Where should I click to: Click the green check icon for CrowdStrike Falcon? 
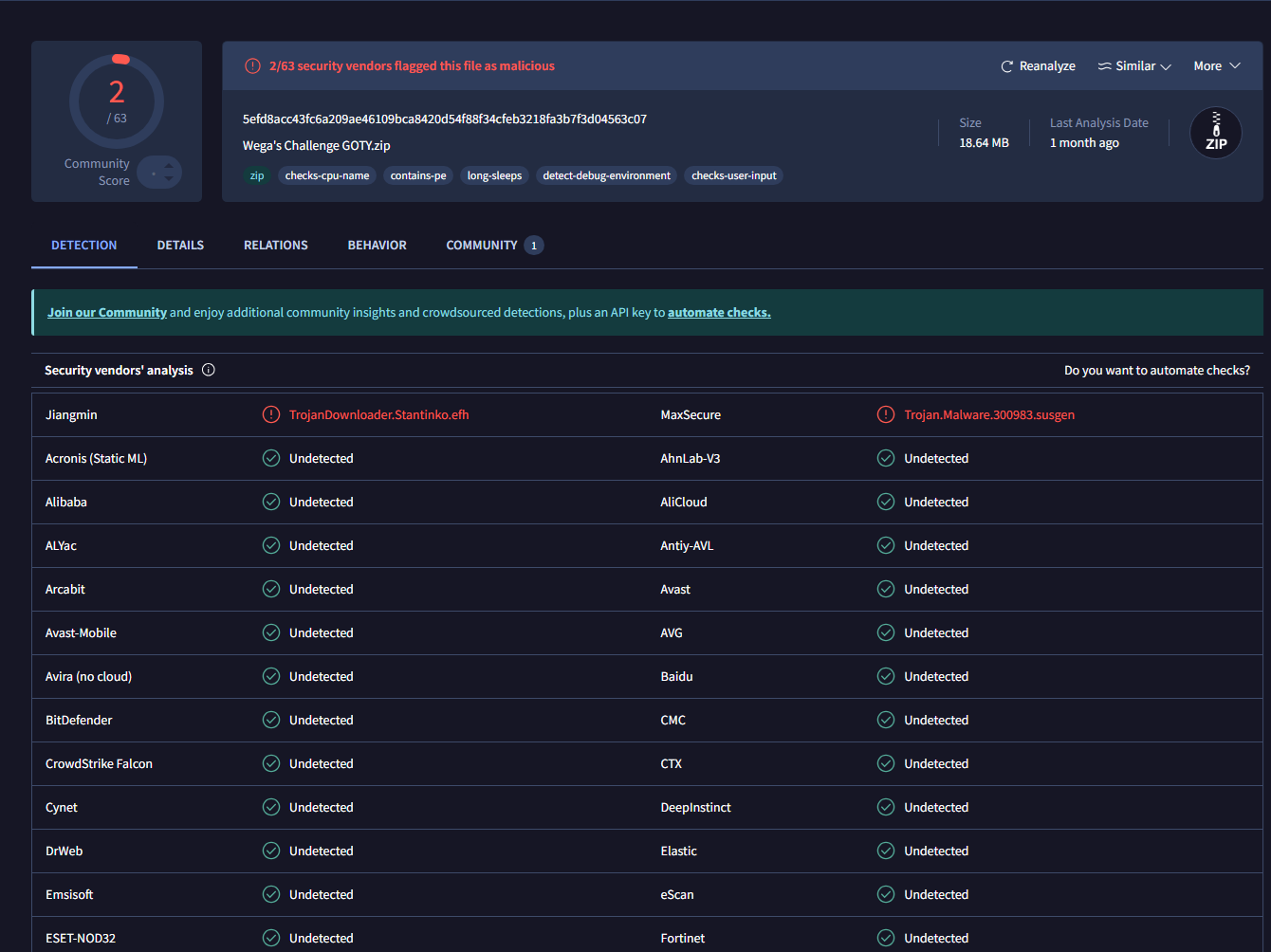271,763
